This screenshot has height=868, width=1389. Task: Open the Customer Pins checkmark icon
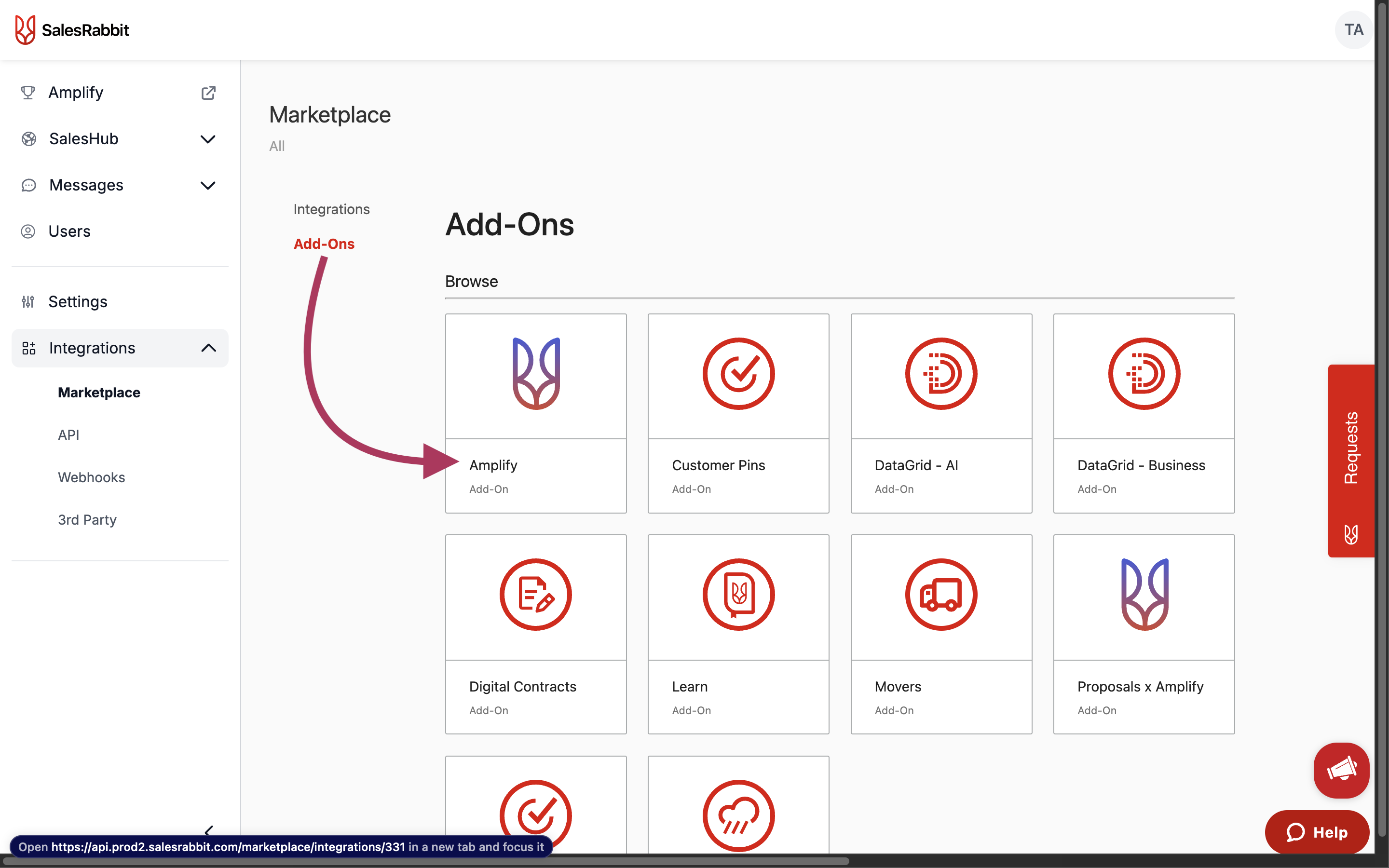[x=739, y=374]
